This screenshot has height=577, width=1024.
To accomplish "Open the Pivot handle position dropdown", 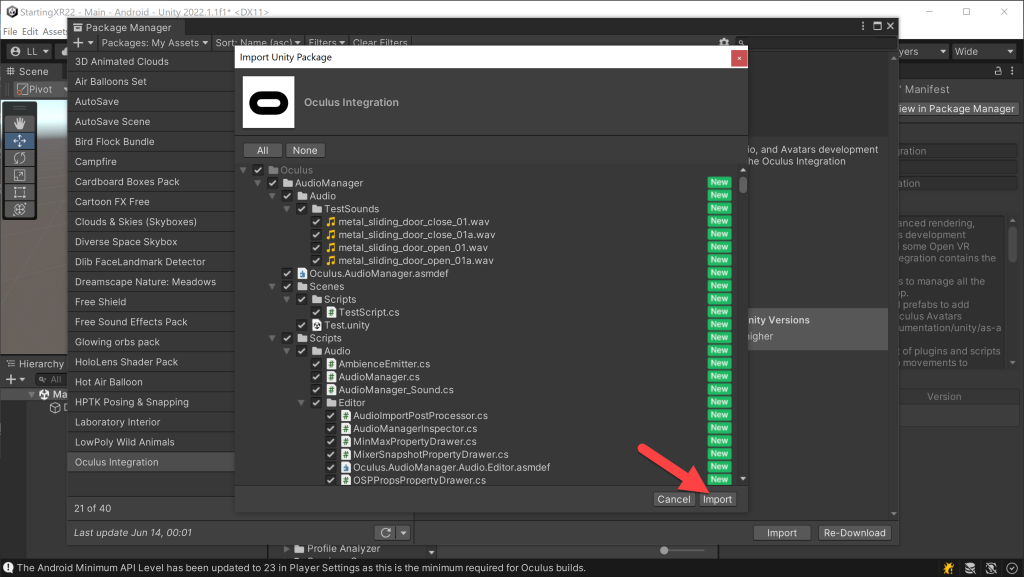I will 40,89.
